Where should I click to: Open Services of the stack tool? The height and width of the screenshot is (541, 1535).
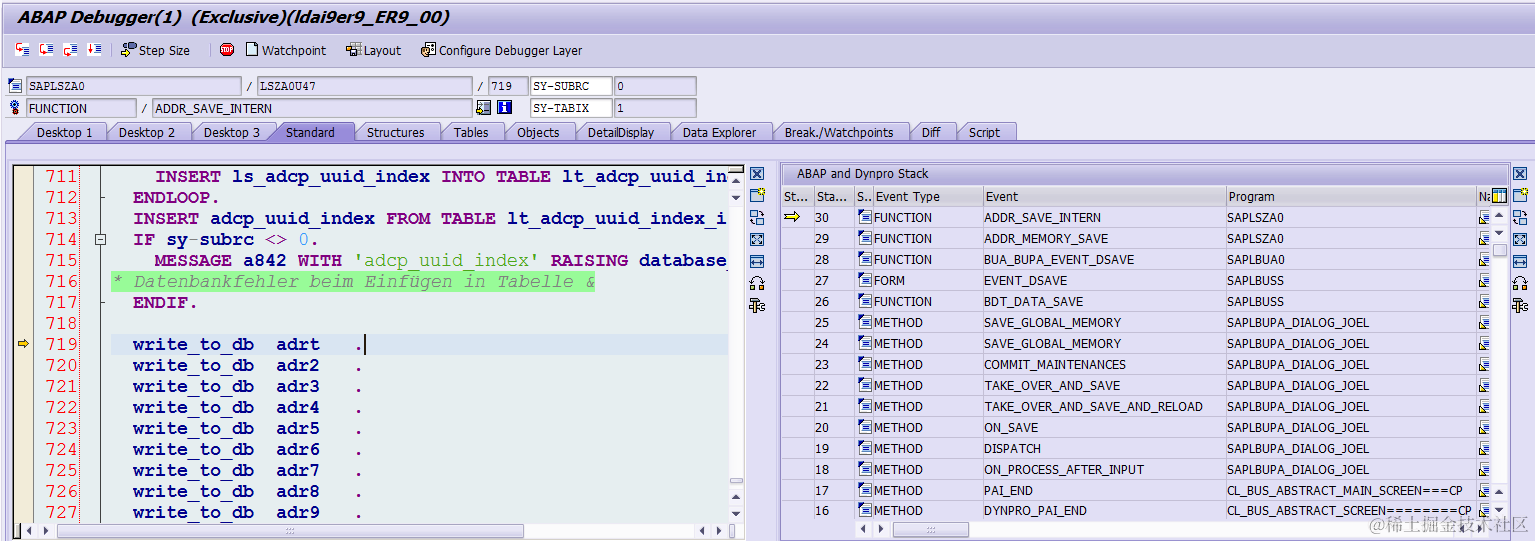point(1520,283)
